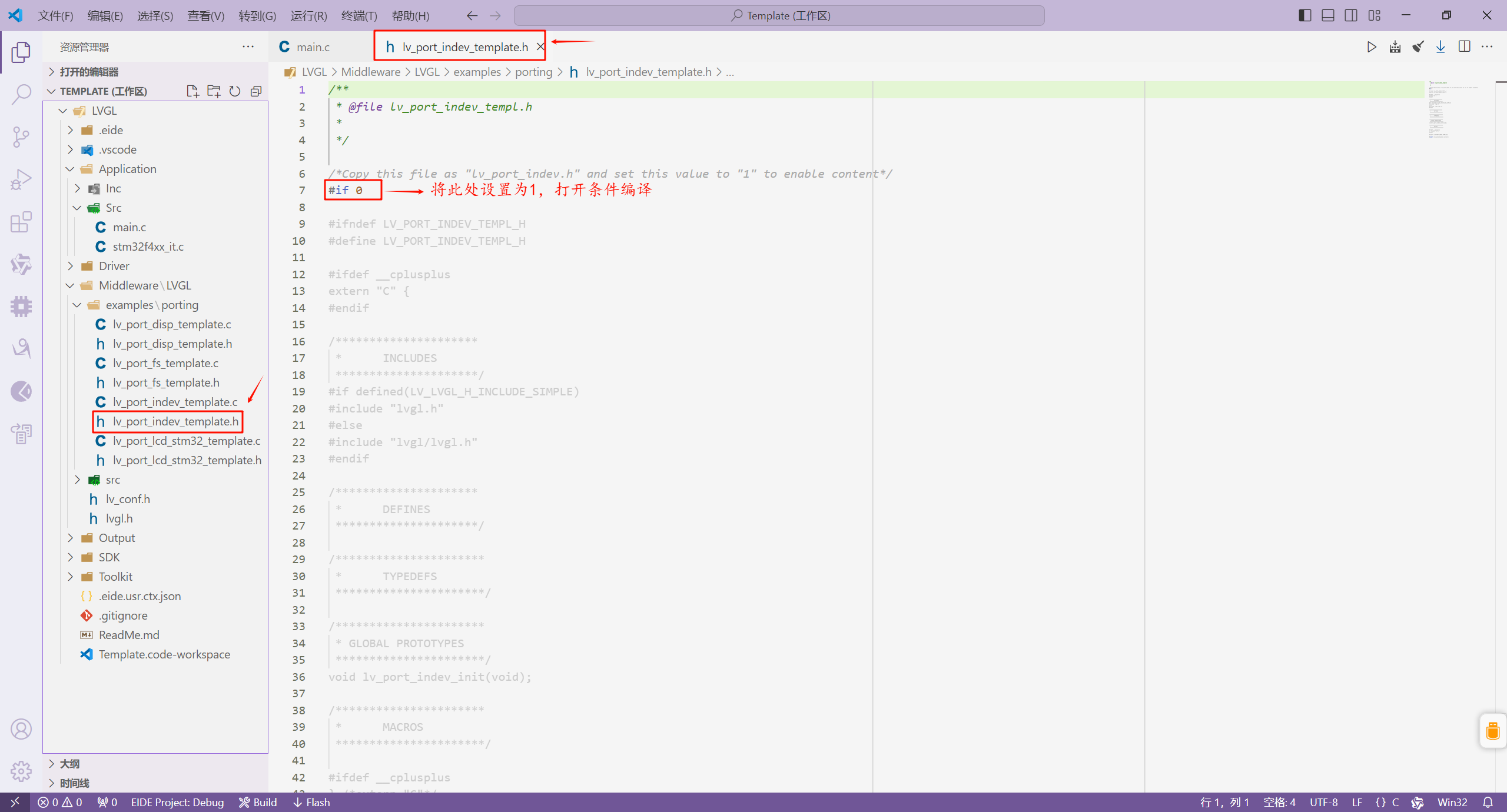The image size is (1507, 812).
Task: Expand the .eide folder
Action: coord(71,130)
